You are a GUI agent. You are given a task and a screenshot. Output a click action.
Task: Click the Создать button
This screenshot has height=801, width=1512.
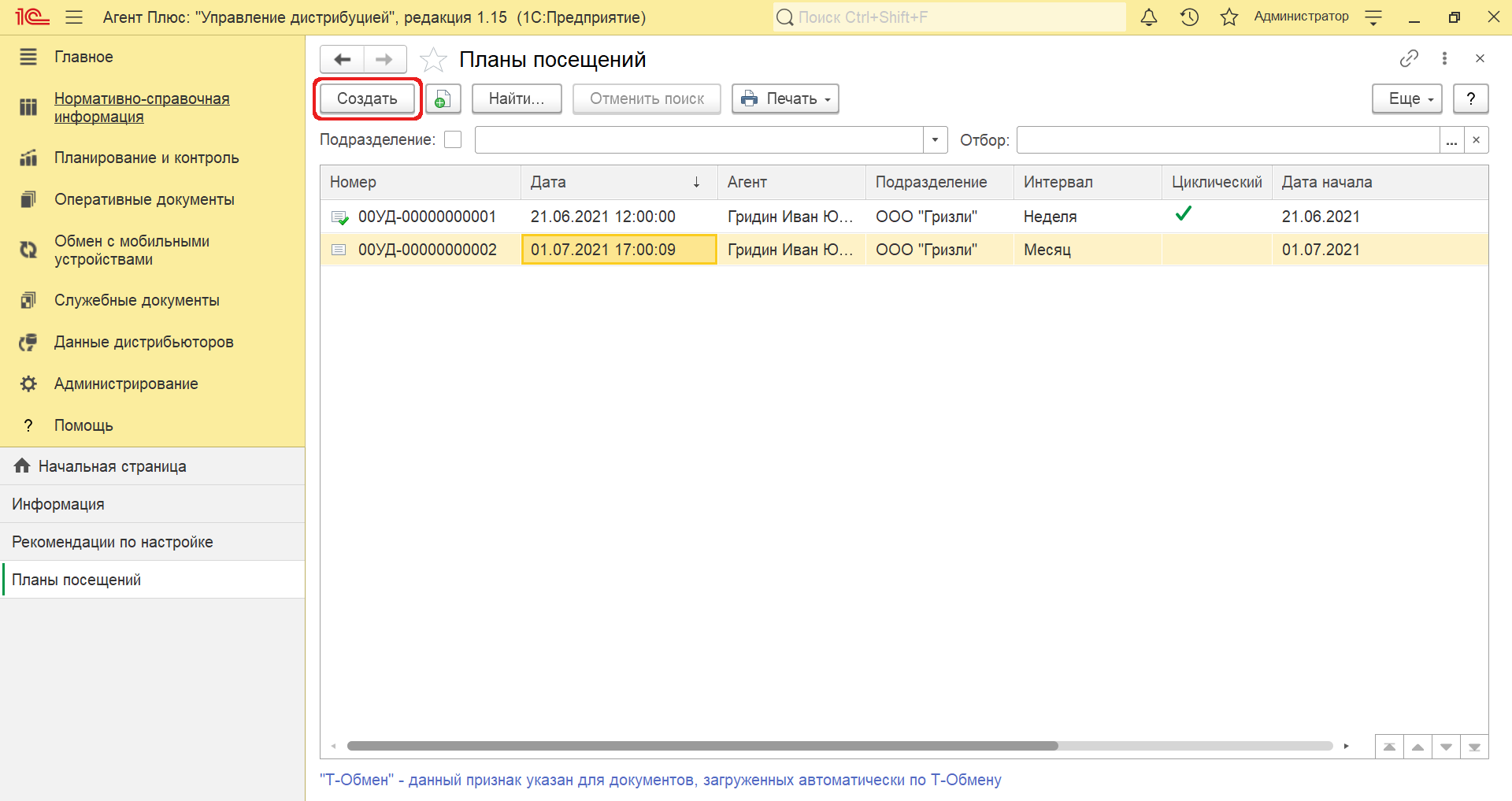tap(367, 99)
